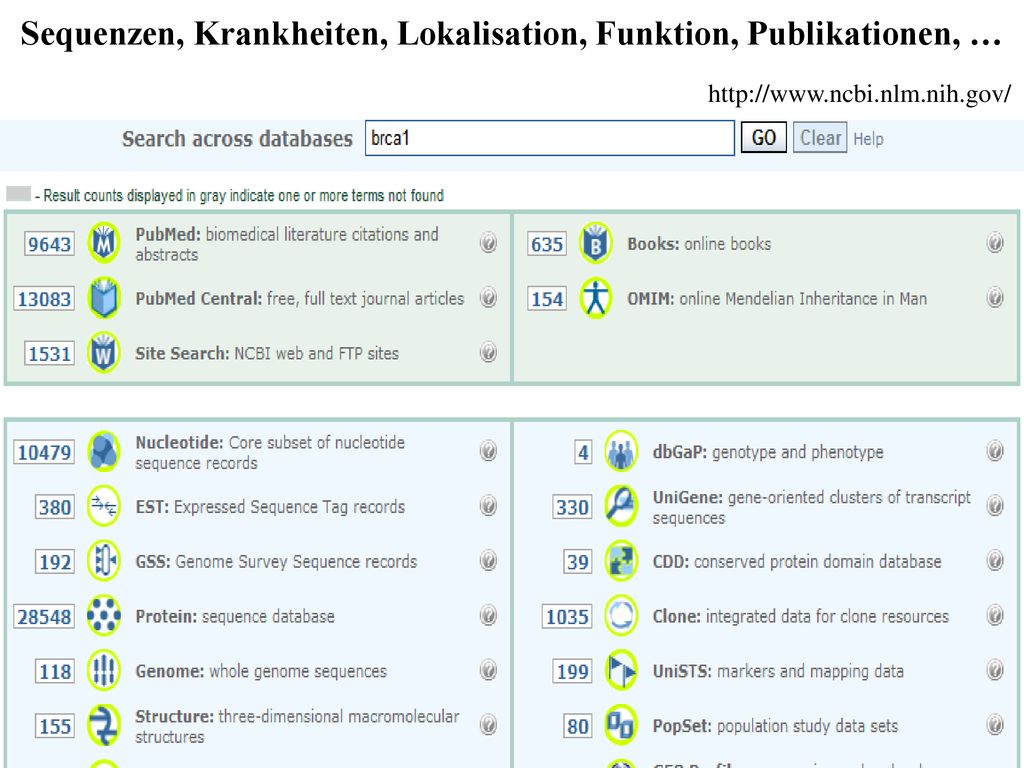
Task: Open the 9643 PubMed results count
Action: 49,244
